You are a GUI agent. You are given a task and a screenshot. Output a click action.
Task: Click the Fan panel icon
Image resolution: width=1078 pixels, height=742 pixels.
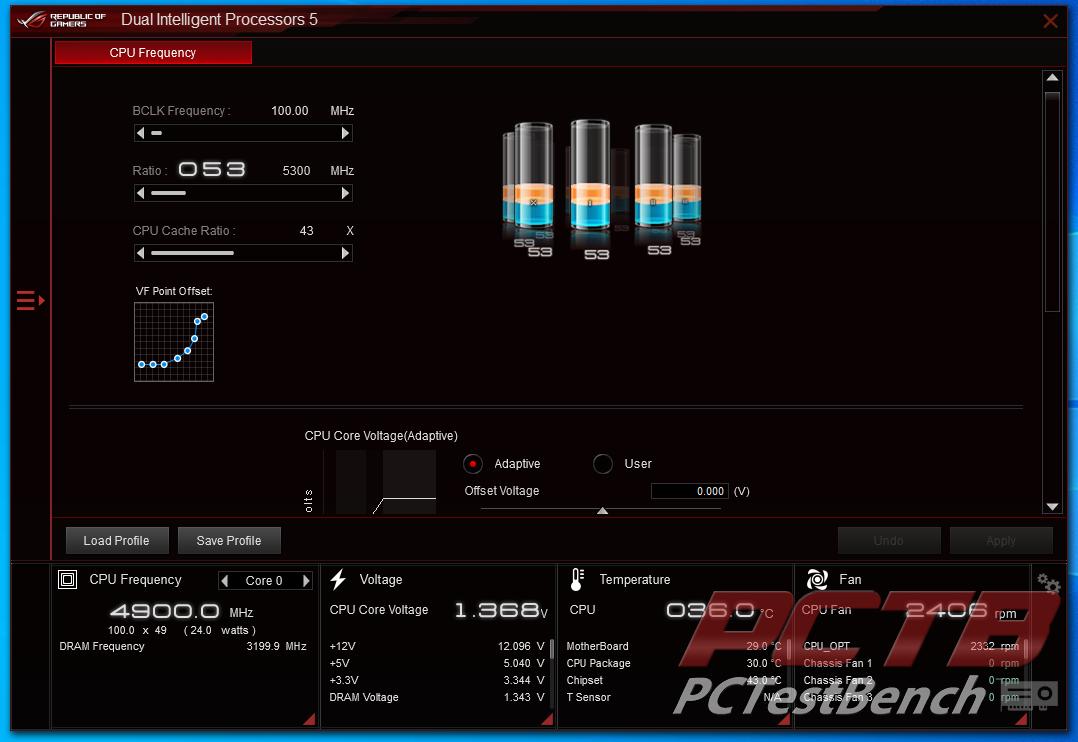817,580
